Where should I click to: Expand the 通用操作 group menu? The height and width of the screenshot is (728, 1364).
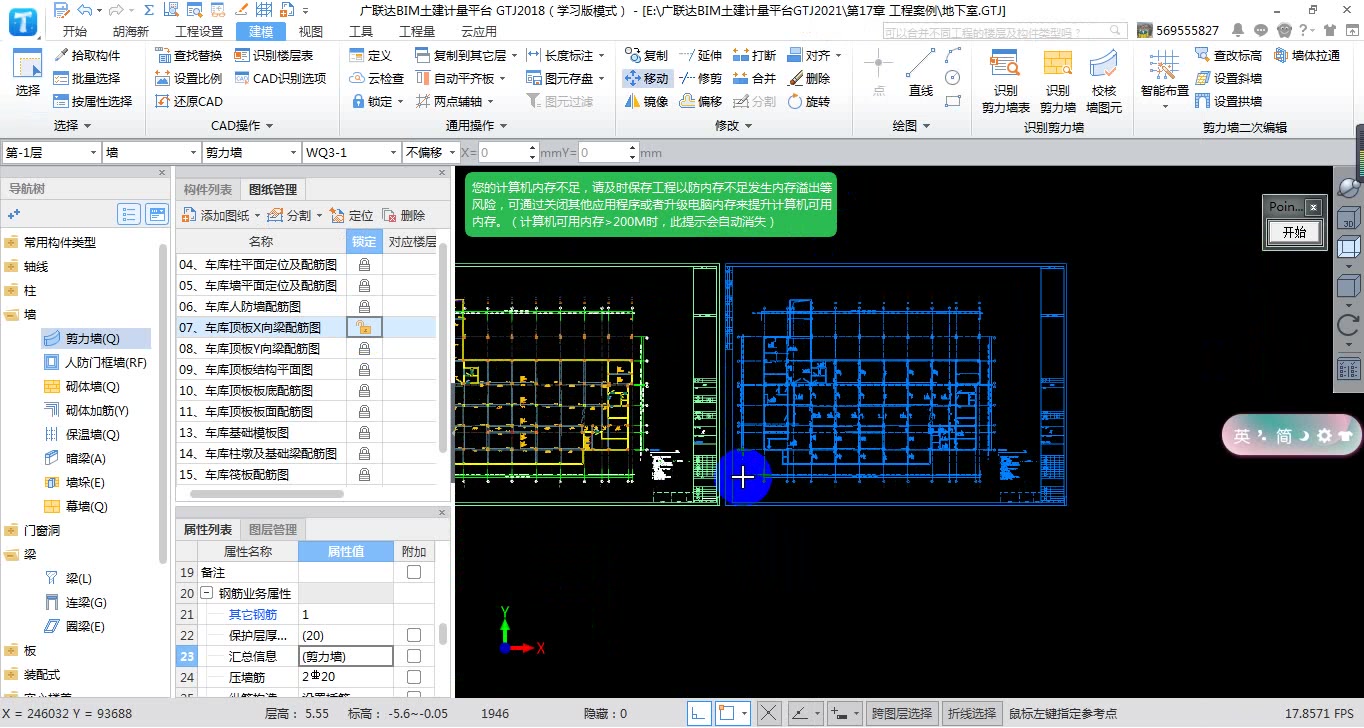(x=475, y=126)
